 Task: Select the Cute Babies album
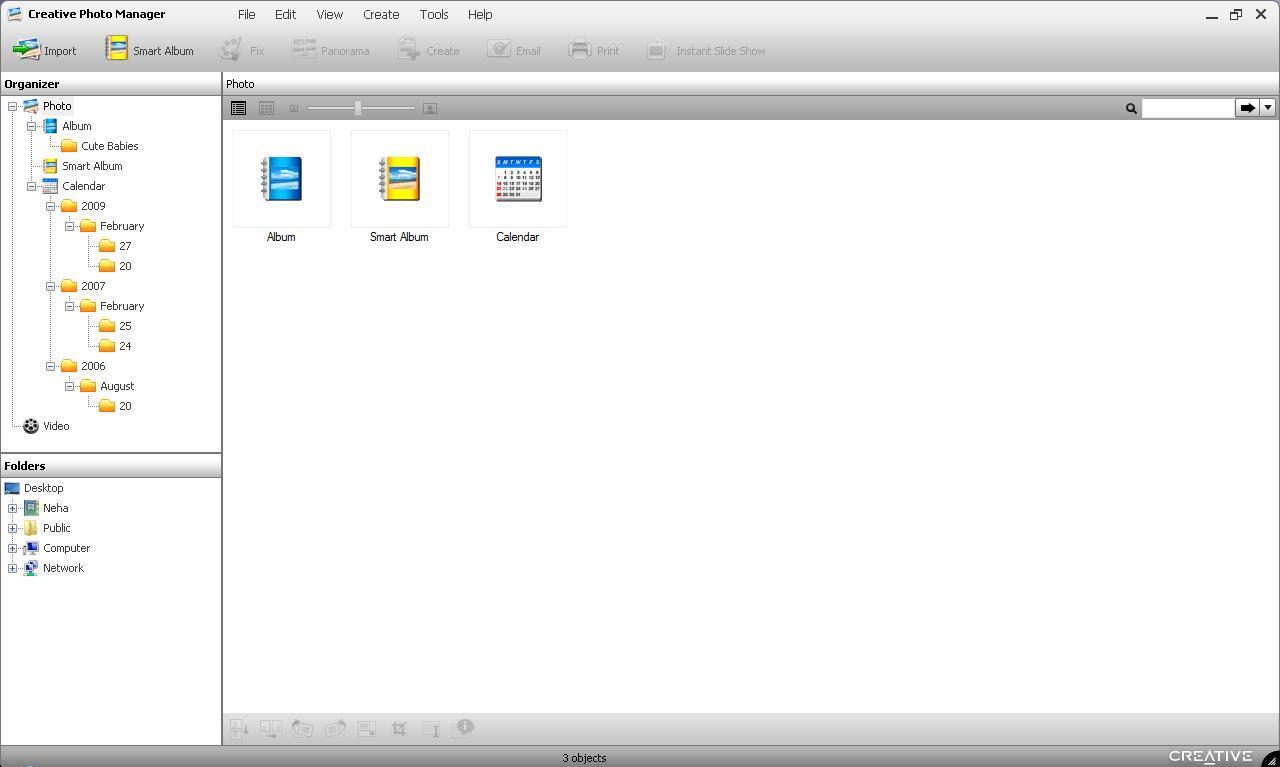pos(109,146)
